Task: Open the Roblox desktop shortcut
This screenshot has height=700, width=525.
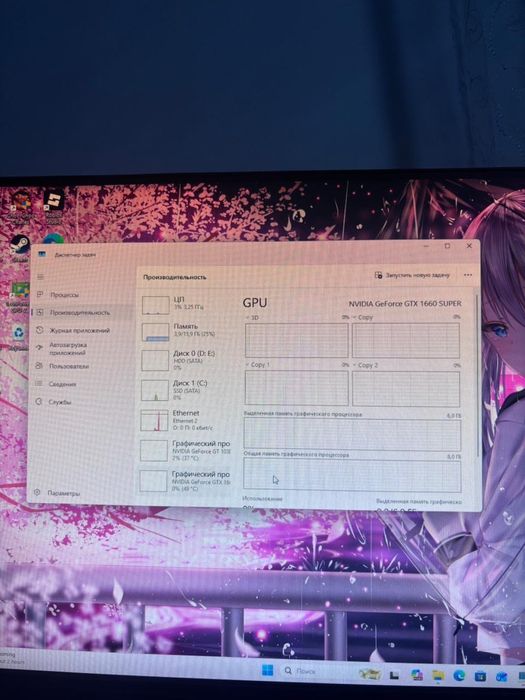Action: (54, 207)
